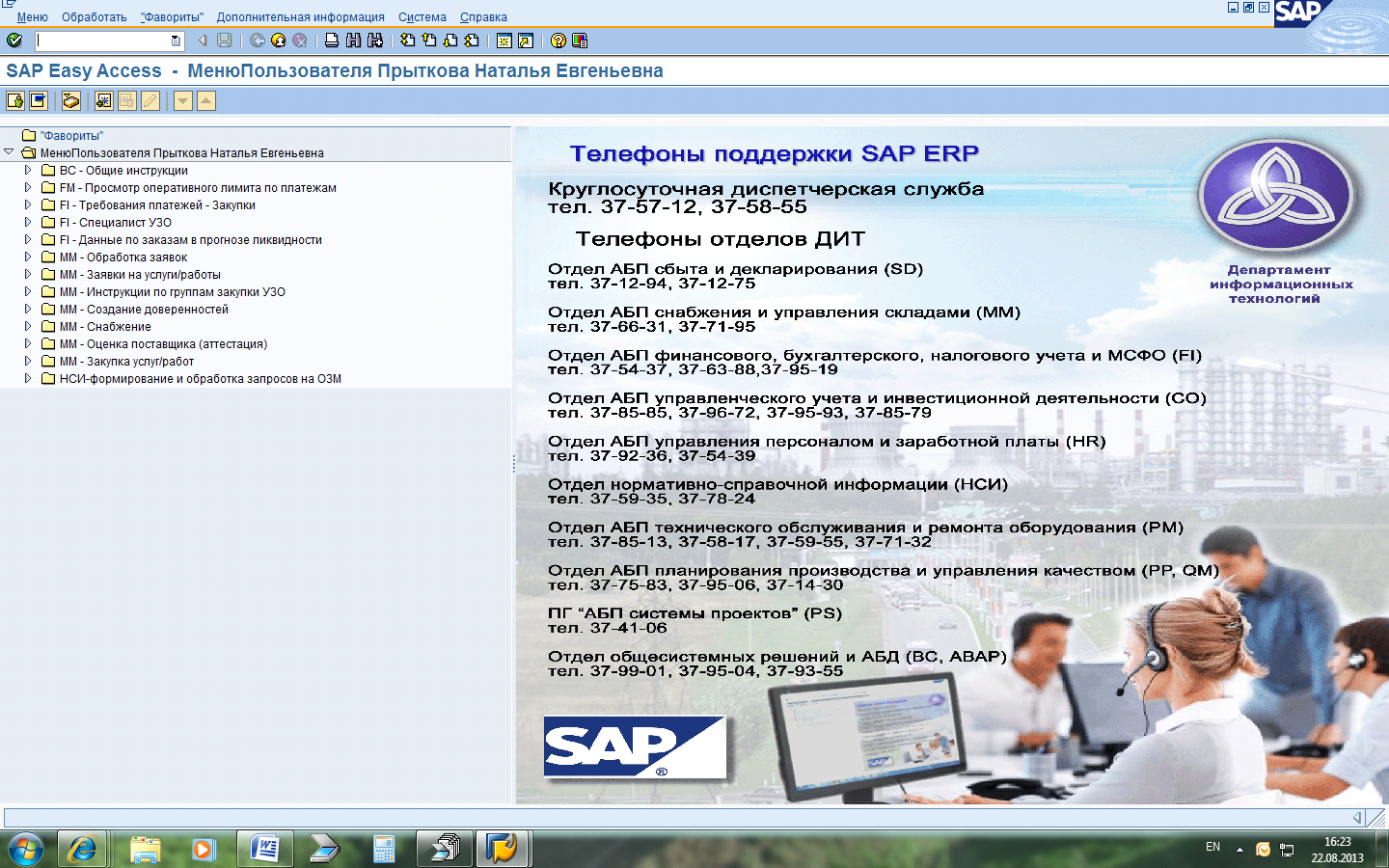Open the Дополнительная информация menu
This screenshot has width=1389, height=868.
point(301,17)
